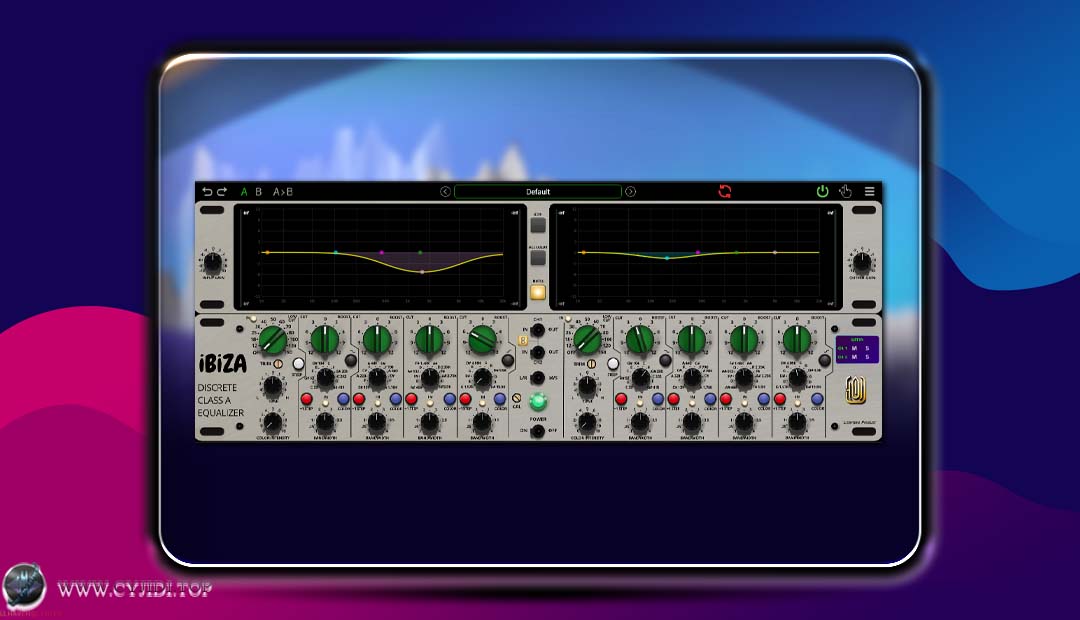Flip the CH1 in/out switch
The image size is (1080, 620).
[x=538, y=330]
